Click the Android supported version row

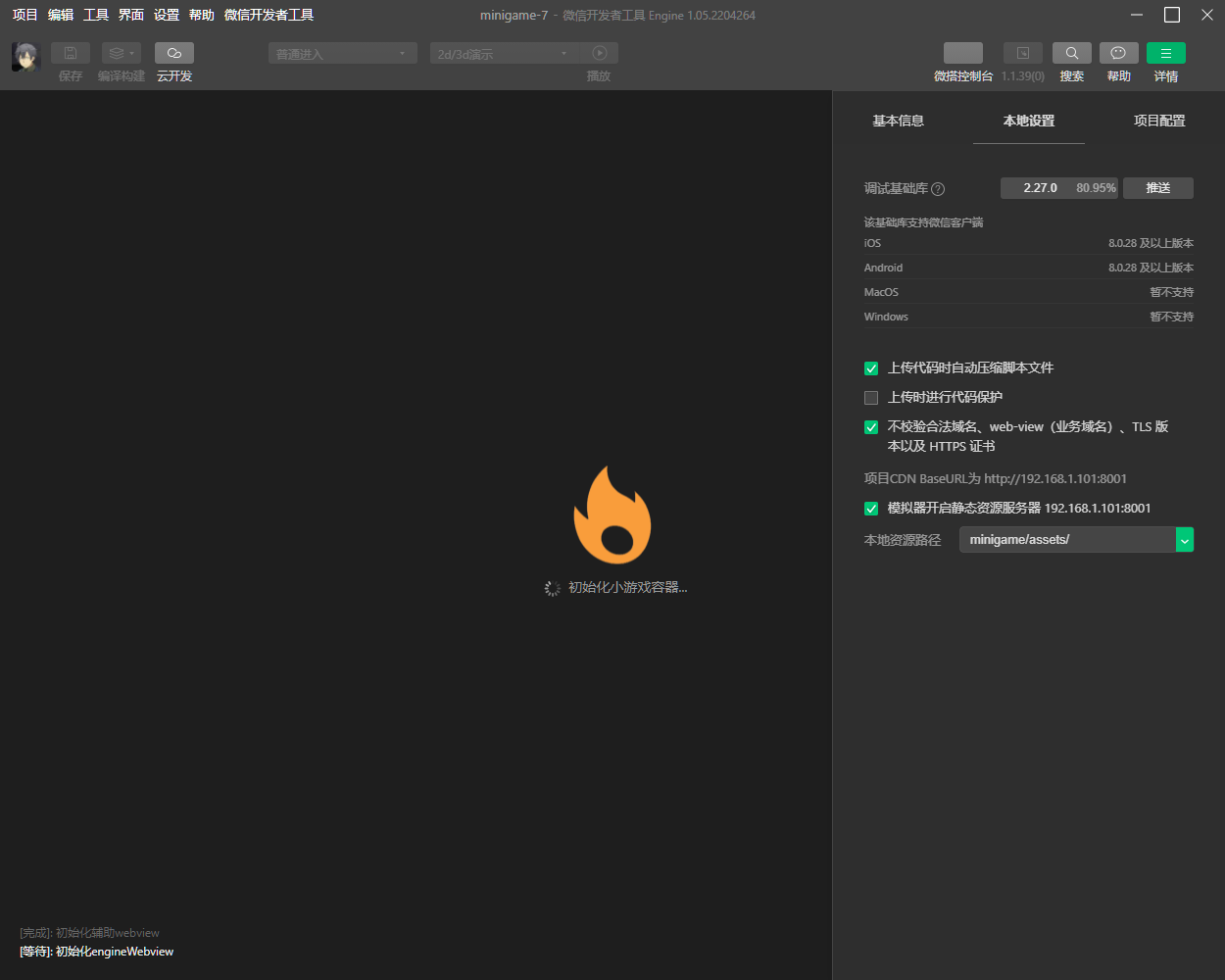1029,268
